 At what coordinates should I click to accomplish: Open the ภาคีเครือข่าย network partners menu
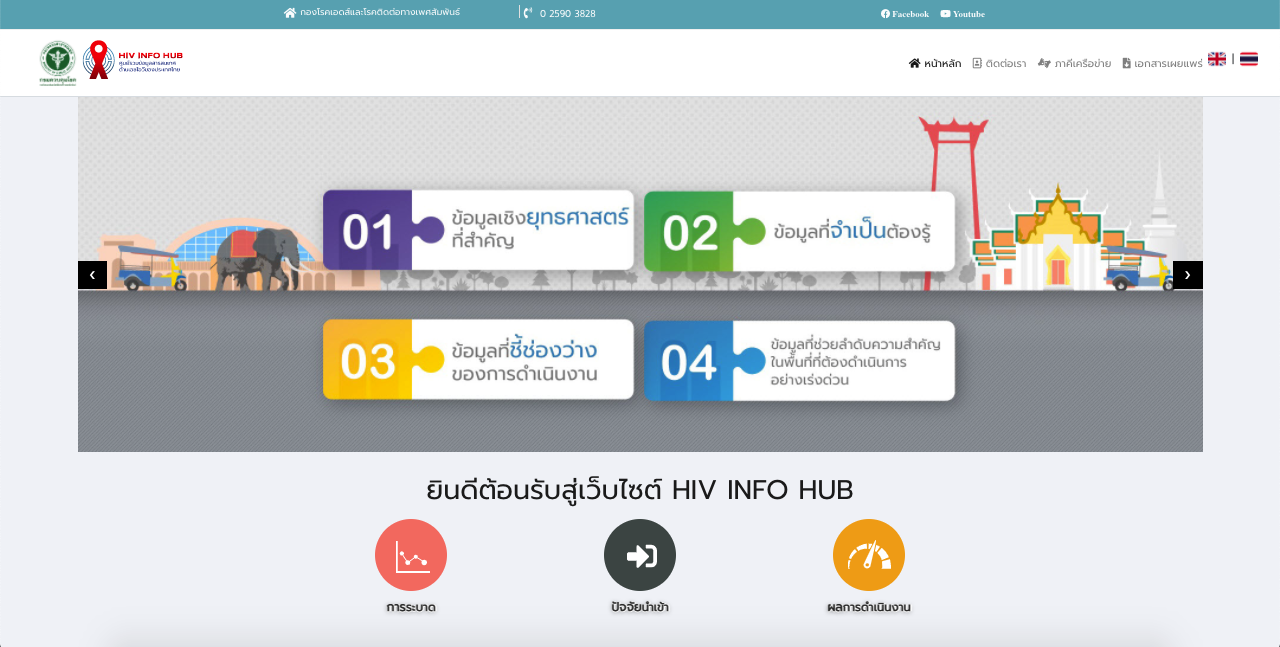(x=1074, y=63)
